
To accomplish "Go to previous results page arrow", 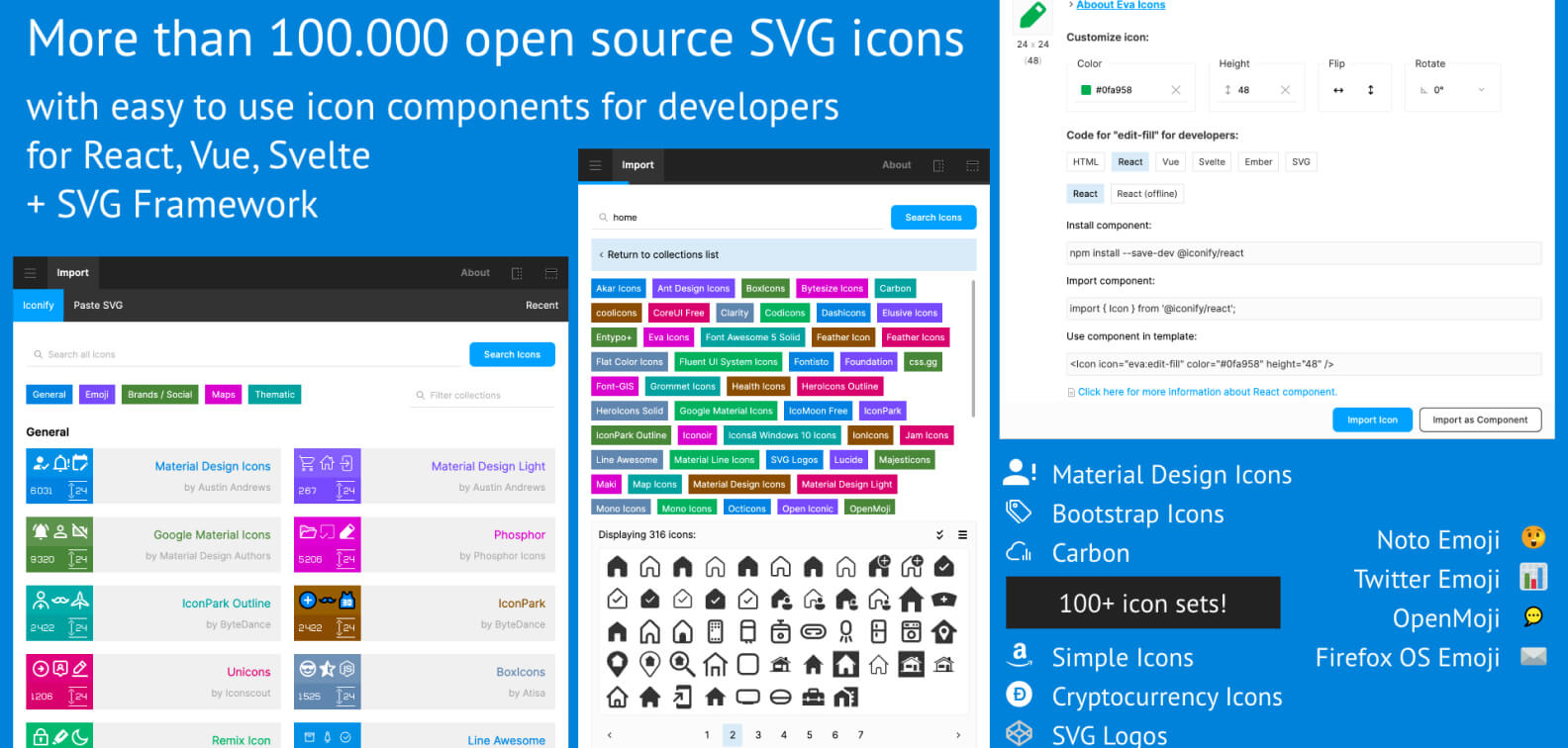I will [x=609, y=735].
